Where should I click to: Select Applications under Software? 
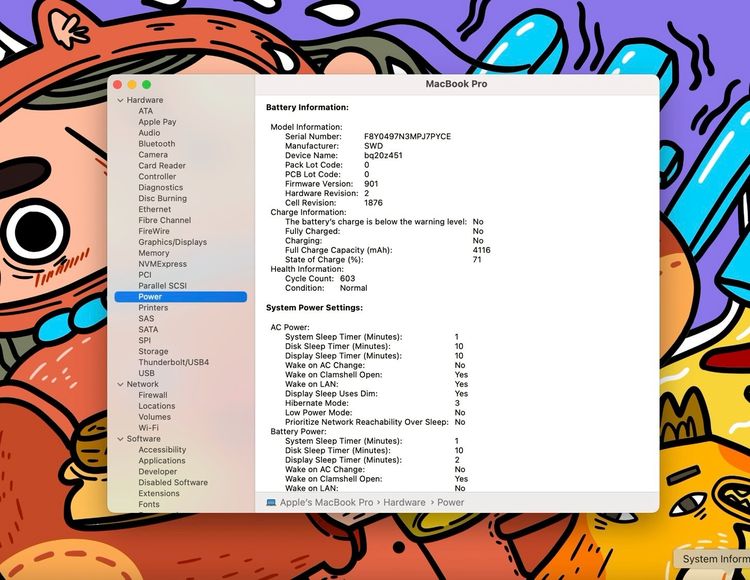tap(162, 461)
